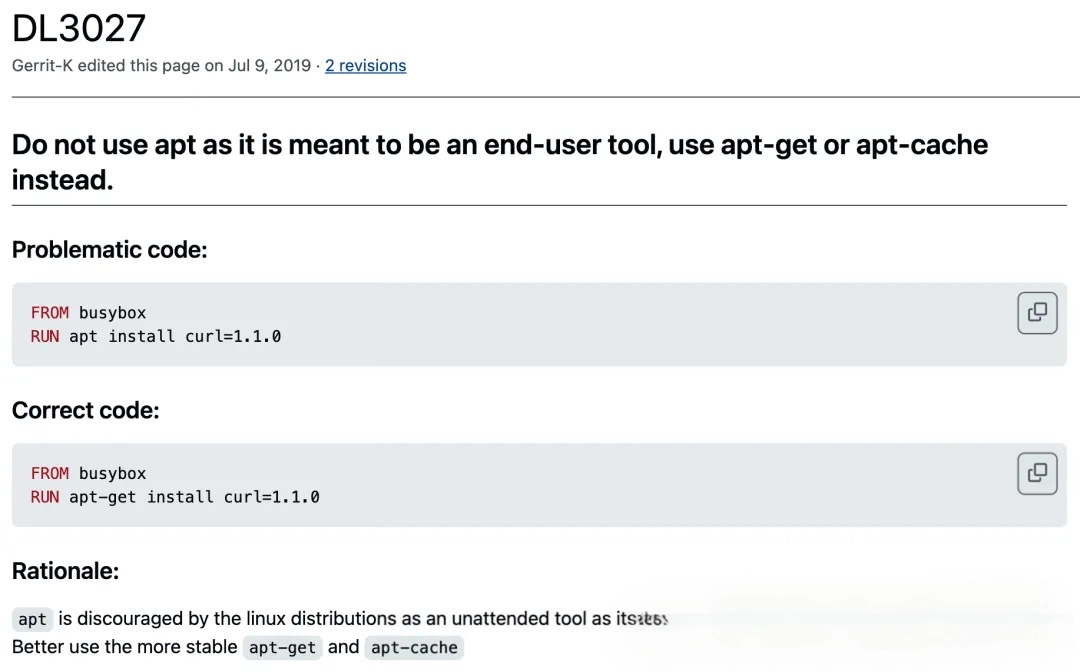Click 'FROM busybox' in the problematic code block
The height and width of the screenshot is (672, 1080).
[x=88, y=313]
